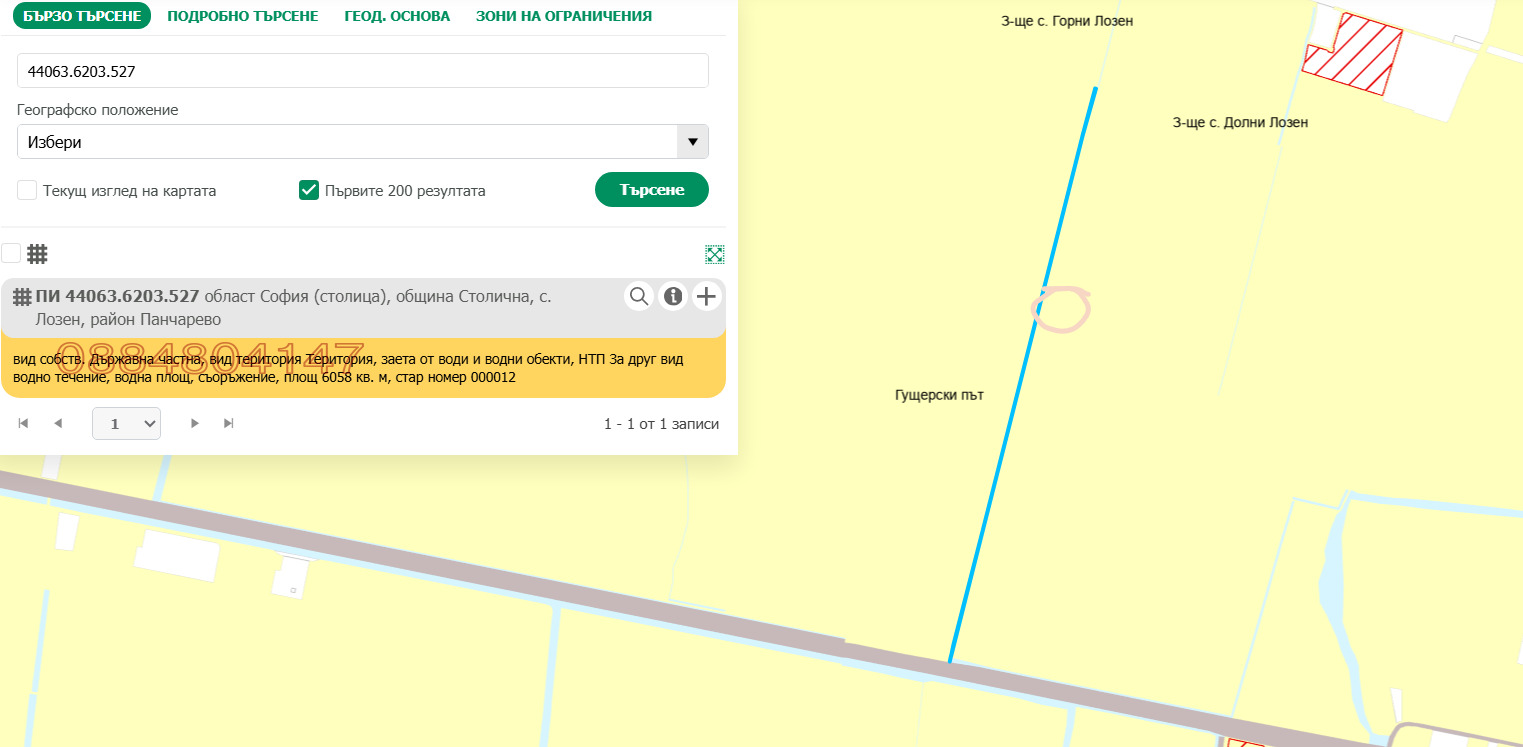
Task: Click the green zoom-to-extent icon above results
Action: tap(714, 254)
